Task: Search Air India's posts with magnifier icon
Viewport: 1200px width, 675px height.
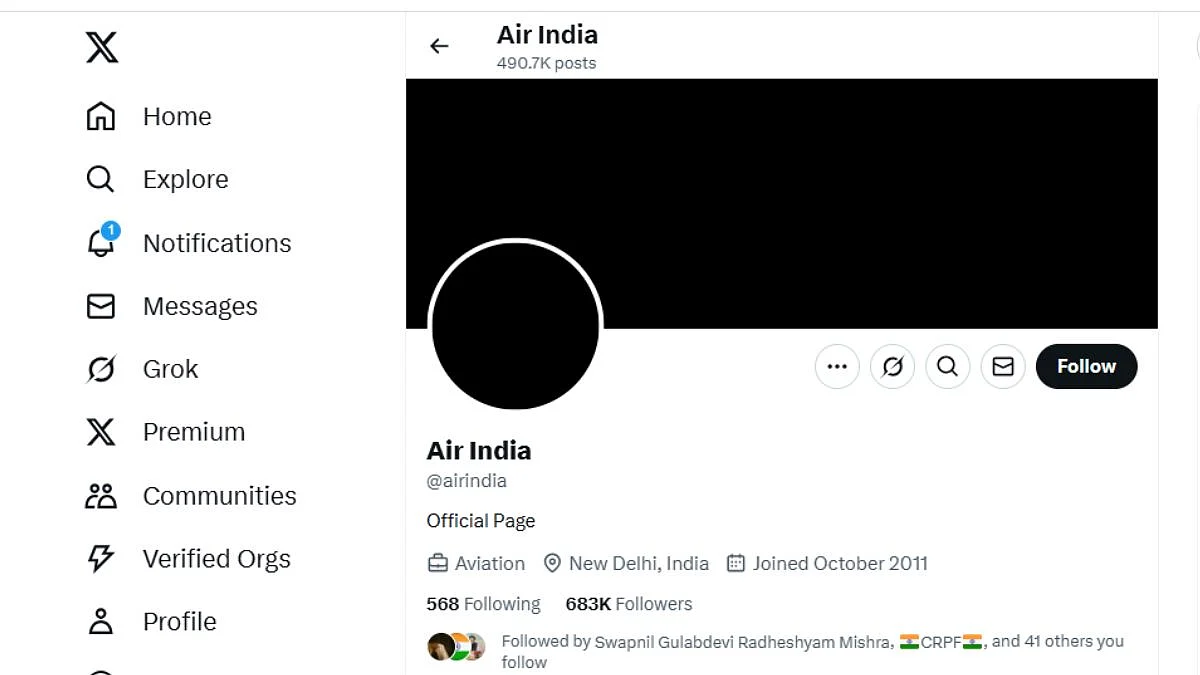Action: (948, 367)
